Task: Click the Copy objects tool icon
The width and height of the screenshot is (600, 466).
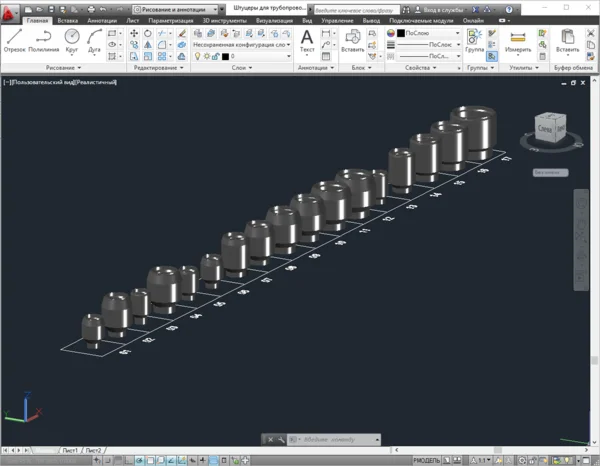Action: pyautogui.click(x=134, y=45)
